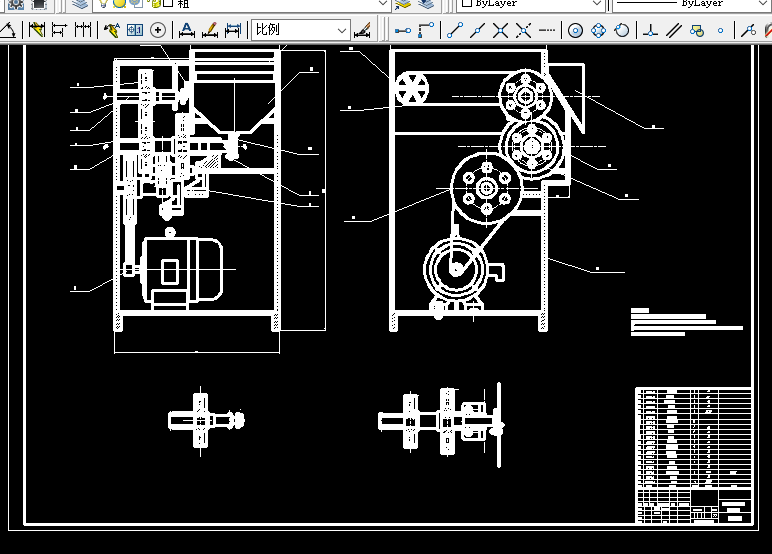Expand the layer list dropdown arrow

pyautogui.click(x=383, y=3)
